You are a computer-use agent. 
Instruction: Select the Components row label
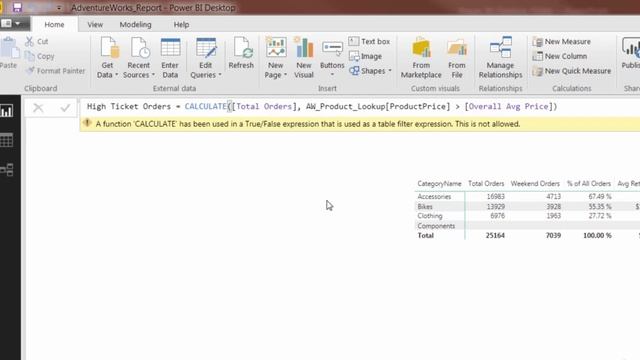coord(436,226)
